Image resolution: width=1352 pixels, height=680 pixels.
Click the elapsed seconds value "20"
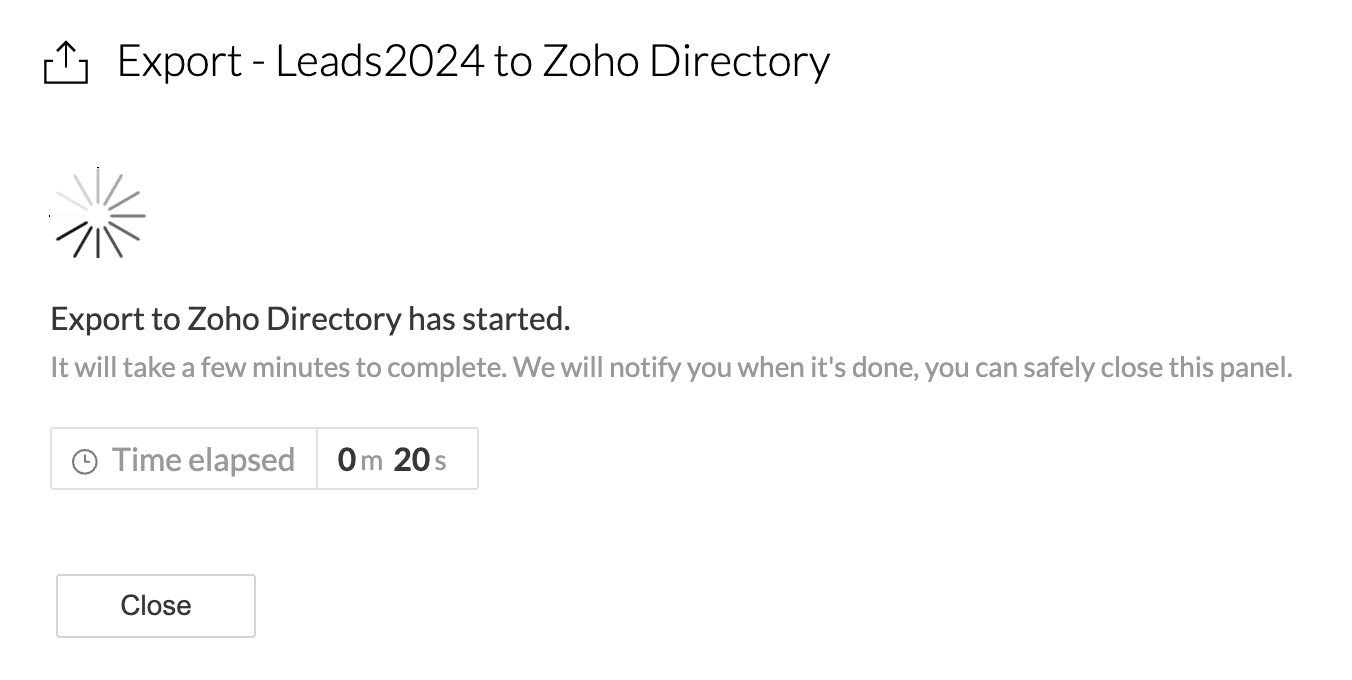(411, 460)
